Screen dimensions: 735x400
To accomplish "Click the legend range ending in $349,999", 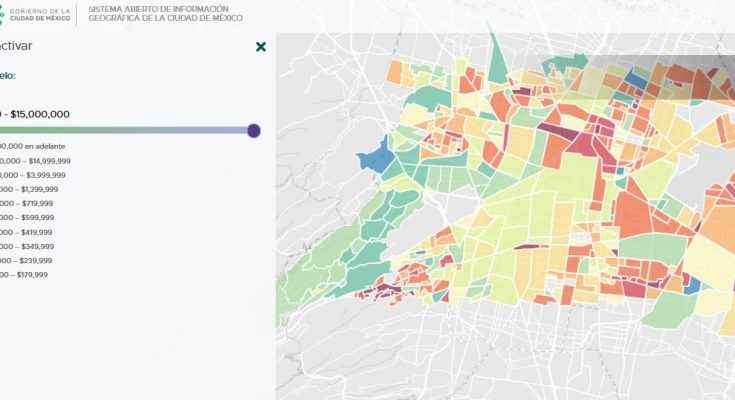I will tap(27, 246).
